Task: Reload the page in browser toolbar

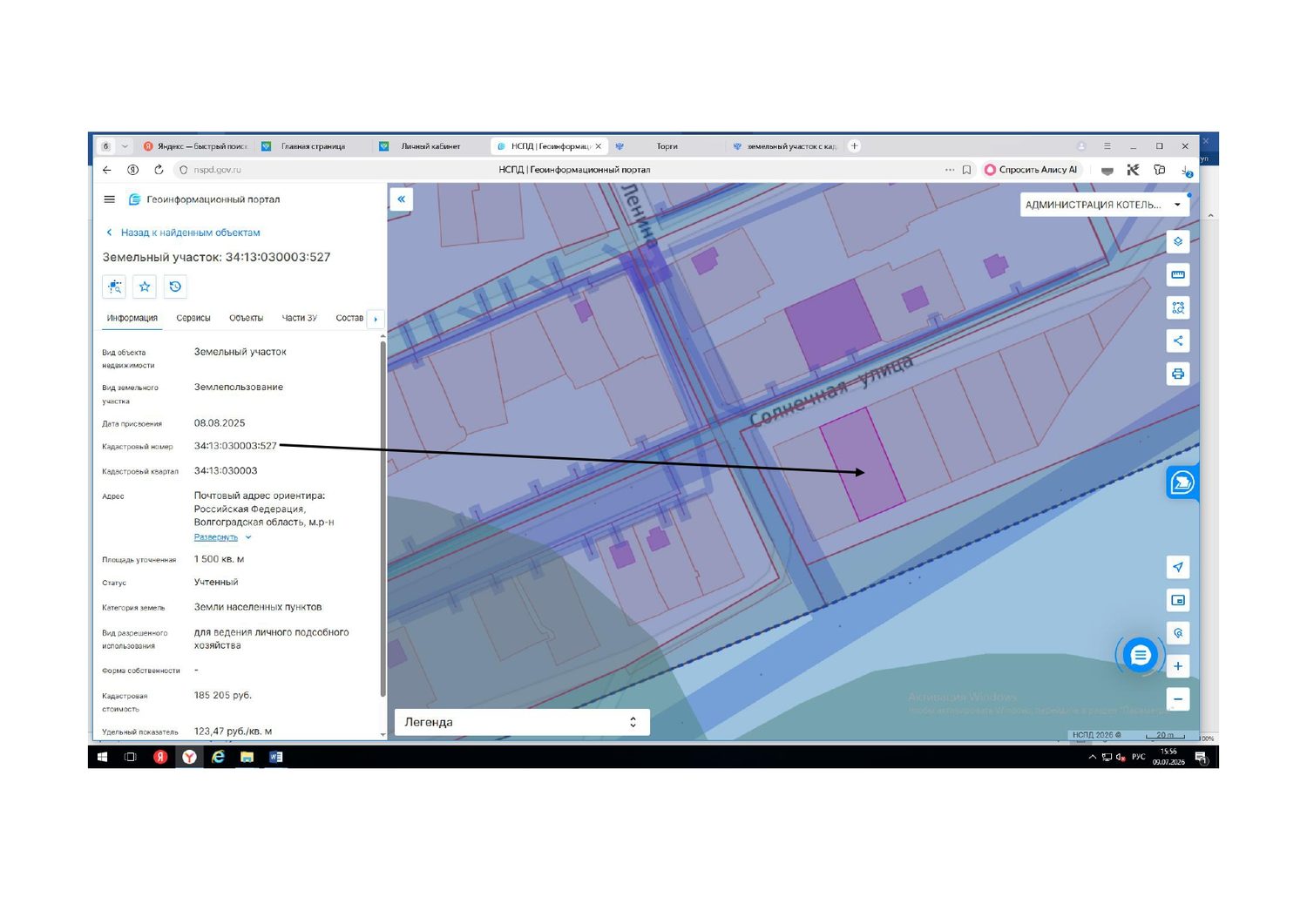Action: pyautogui.click(x=159, y=170)
